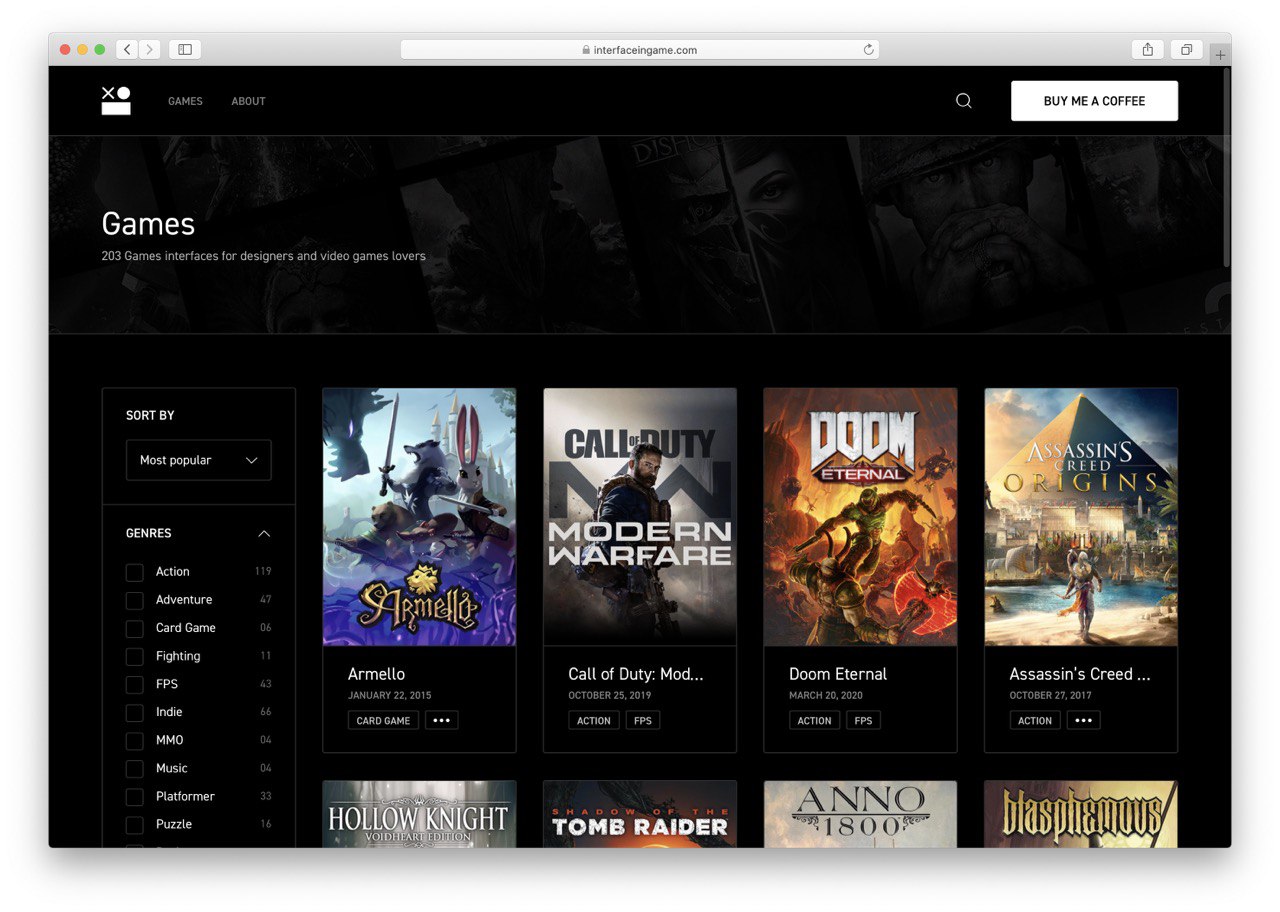Click the Action genre count 119
Image resolution: width=1280 pixels, height=912 pixels.
click(x=263, y=572)
